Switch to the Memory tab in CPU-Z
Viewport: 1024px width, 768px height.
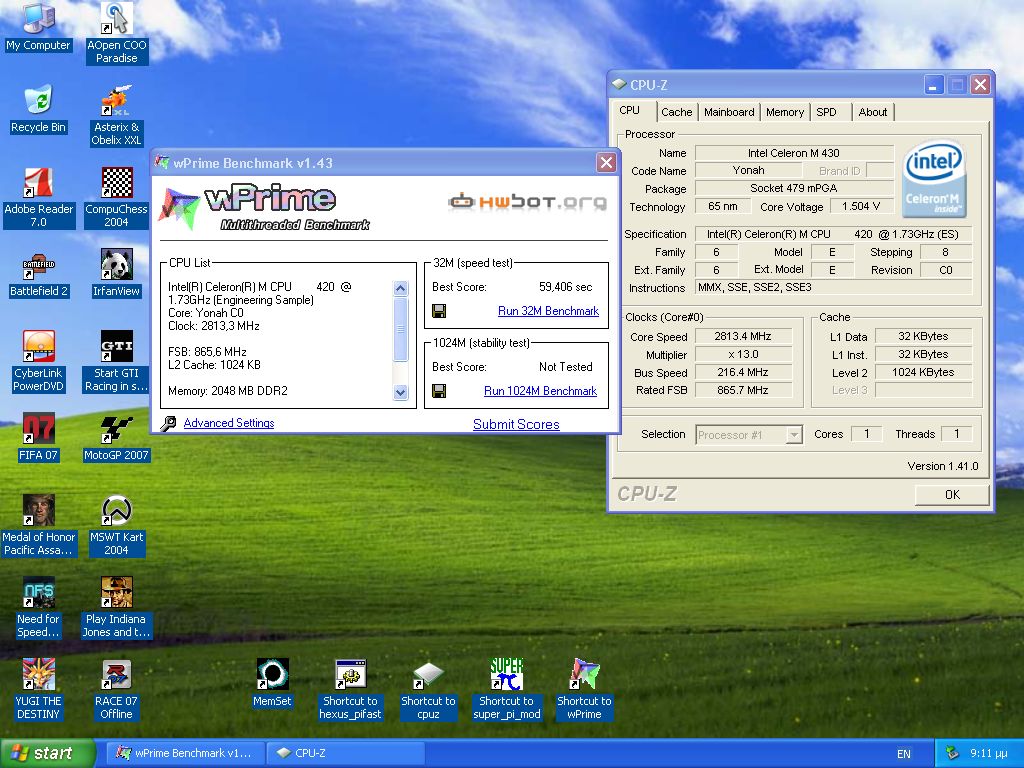click(785, 112)
